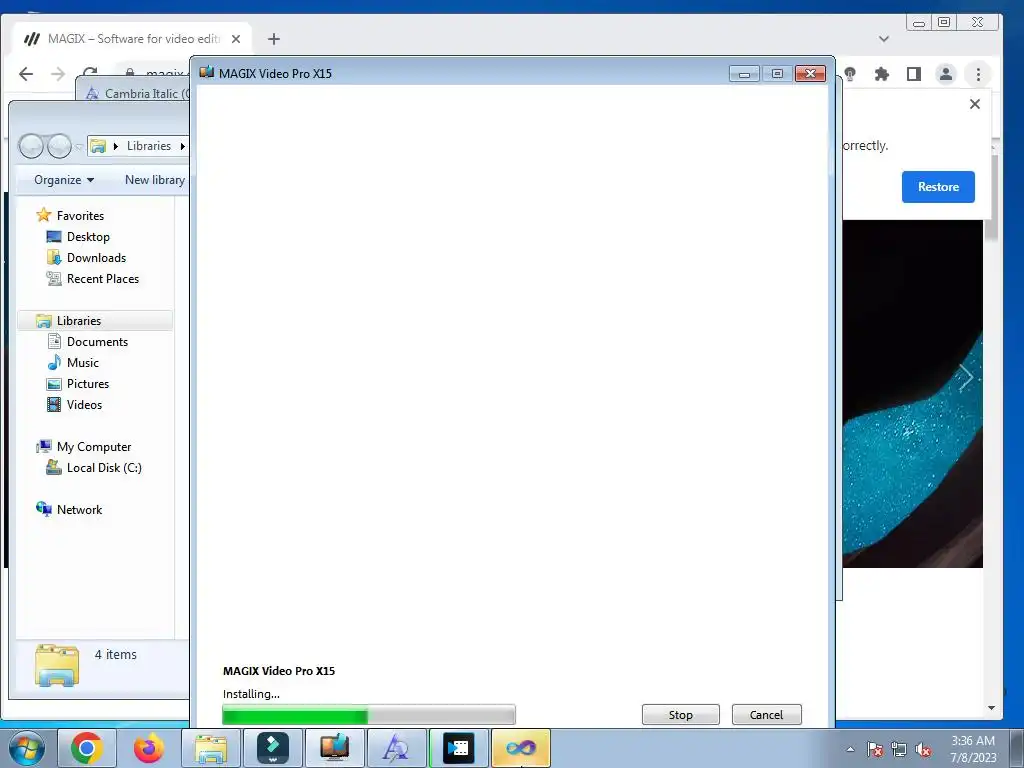Screen dimensions: 1024x768
Task: Switch to MAGIX installer taskbar icon
Action: point(334,748)
